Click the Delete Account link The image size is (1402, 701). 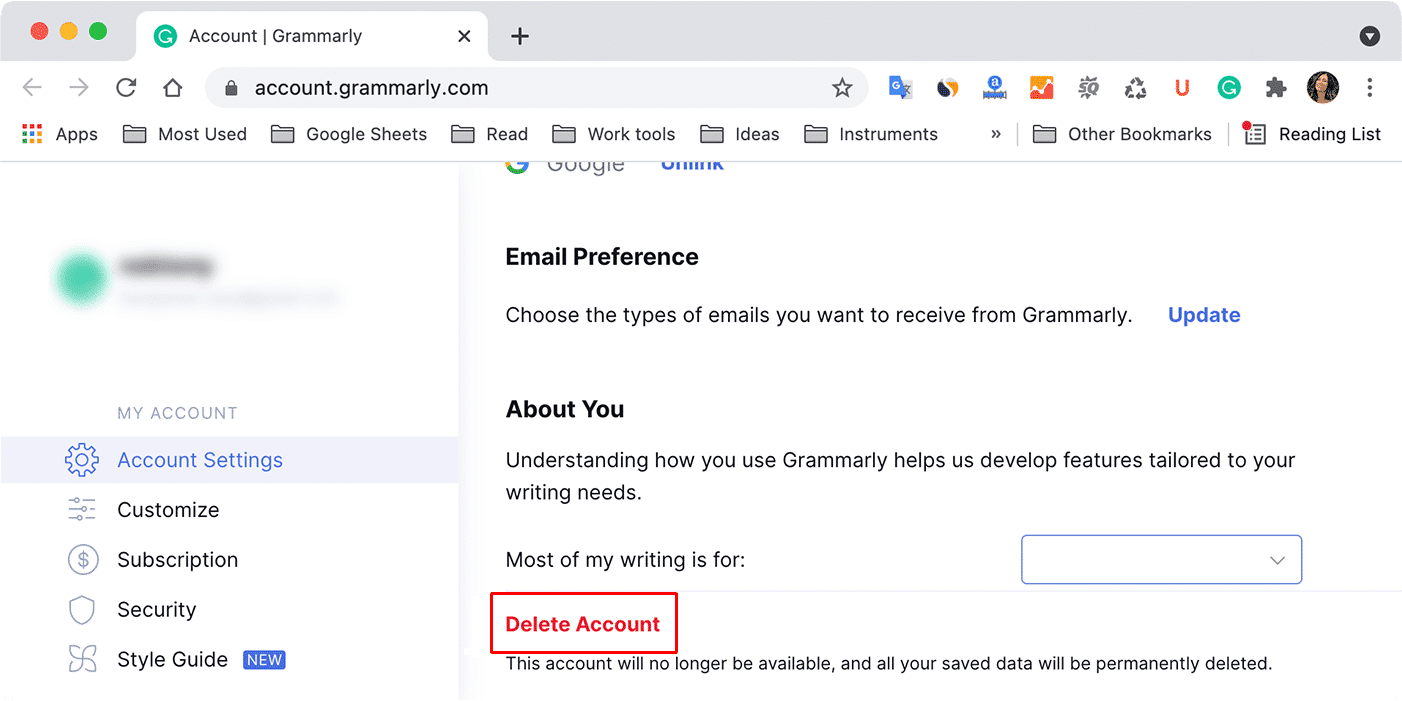tap(583, 624)
